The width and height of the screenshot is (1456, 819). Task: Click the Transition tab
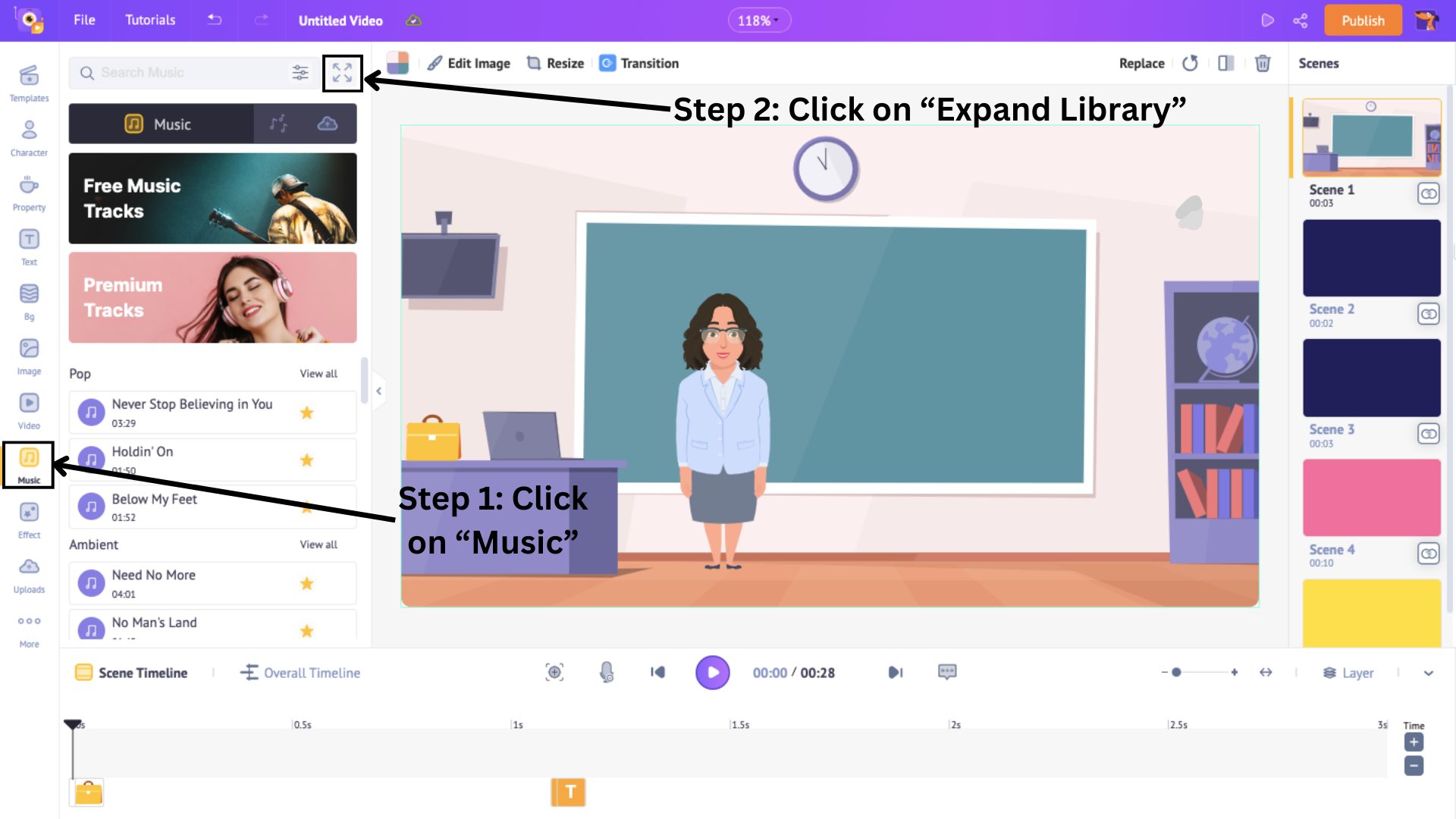click(x=639, y=63)
